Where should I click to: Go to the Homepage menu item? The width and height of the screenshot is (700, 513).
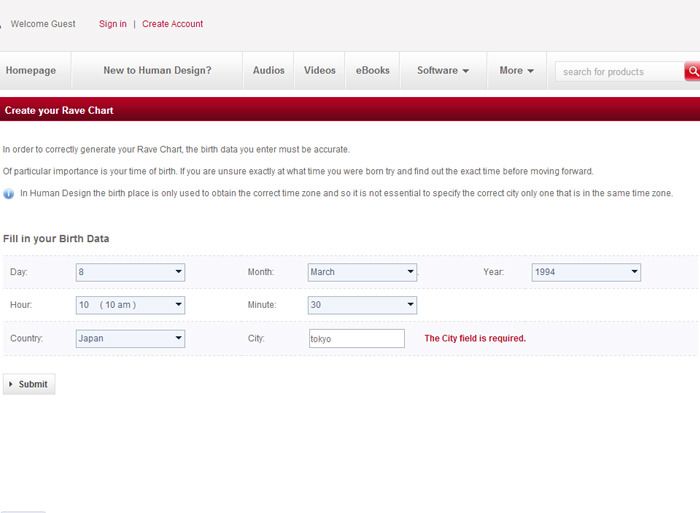31,71
